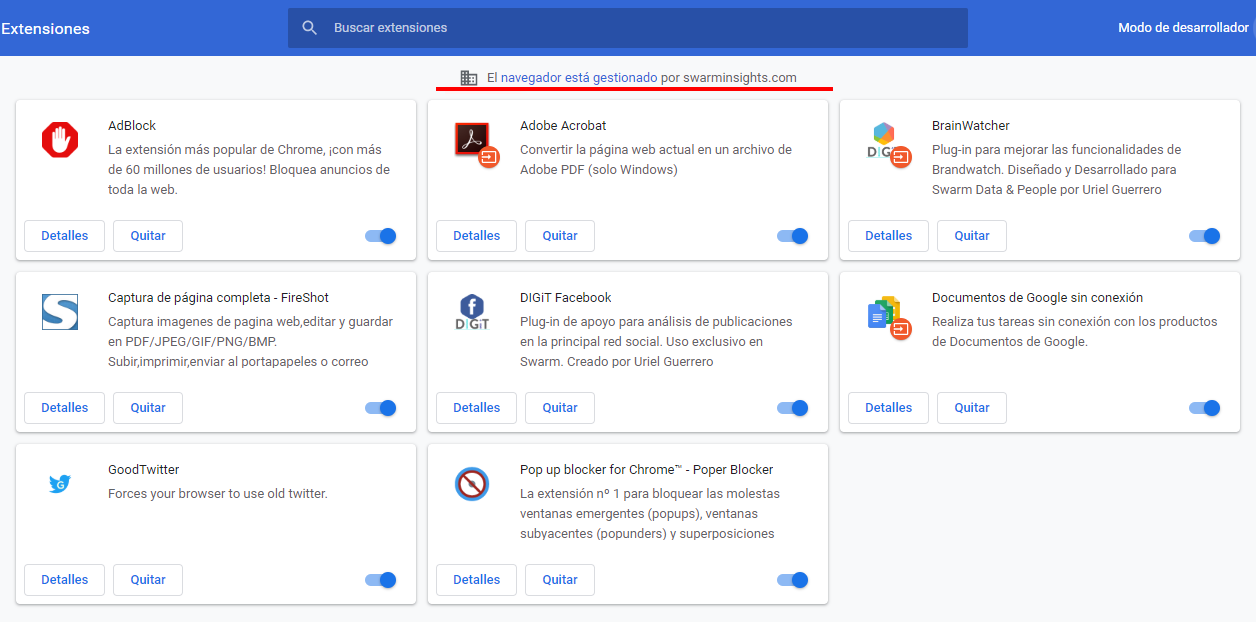
Task: Open Detalles for BrainWatcher
Action: 889,236
